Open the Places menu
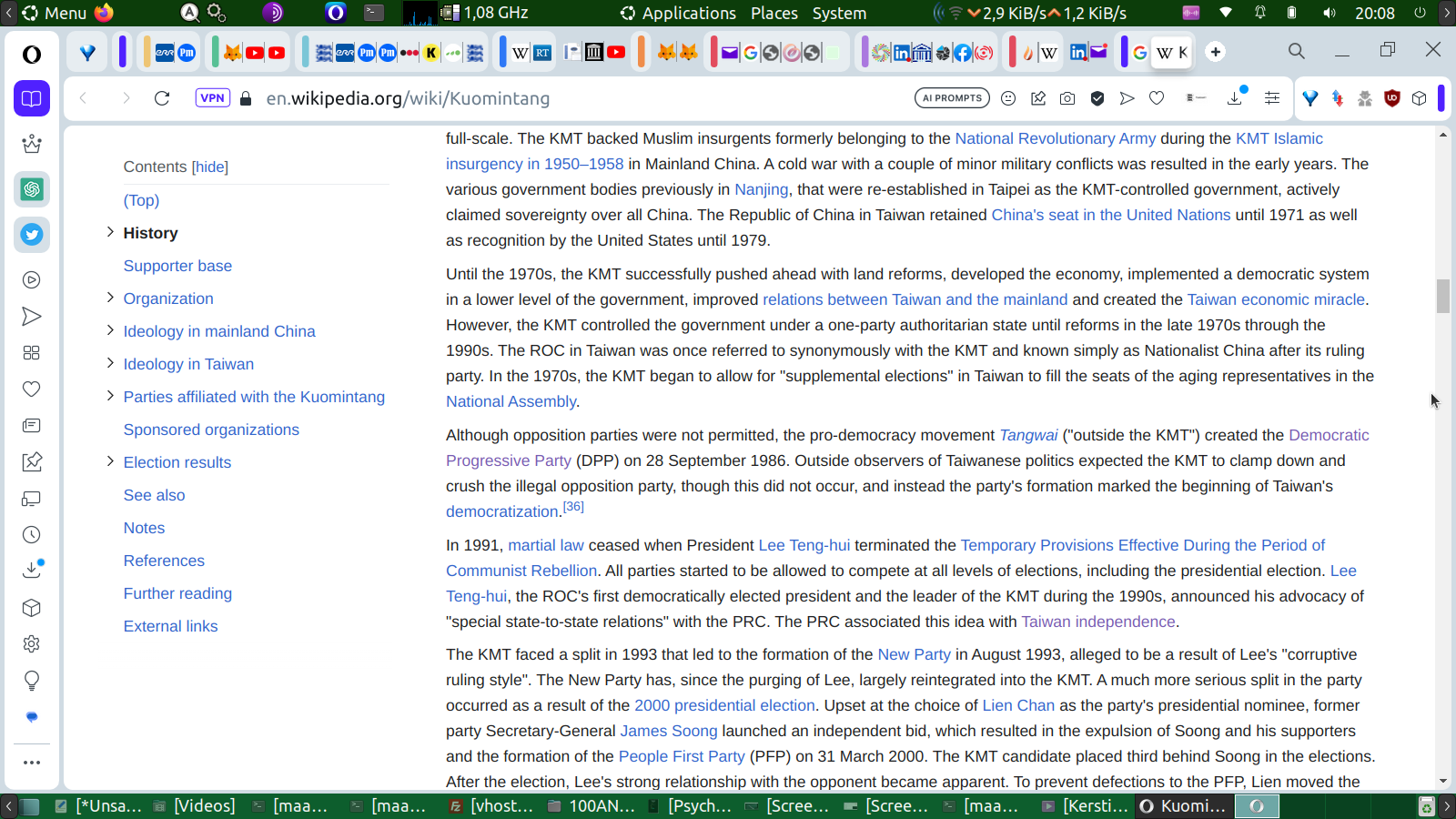The image size is (1456, 819). pos(773,13)
